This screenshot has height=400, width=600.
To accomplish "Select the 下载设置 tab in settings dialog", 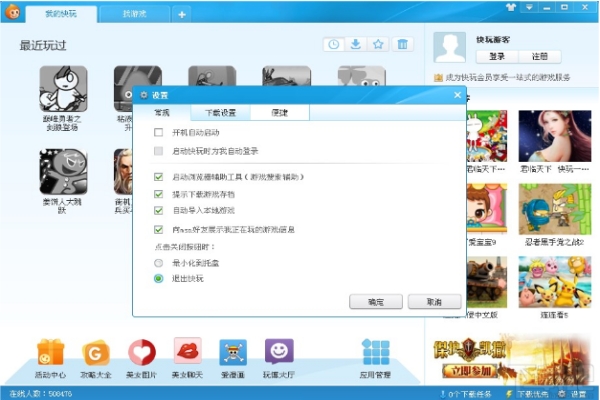I will coord(220,113).
